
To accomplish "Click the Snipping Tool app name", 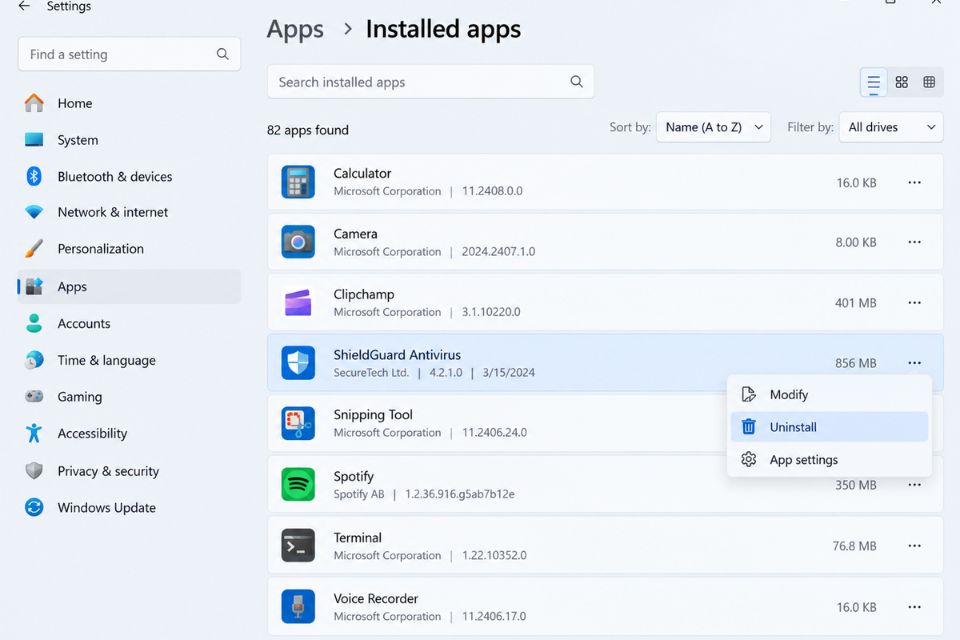I will [373, 415].
